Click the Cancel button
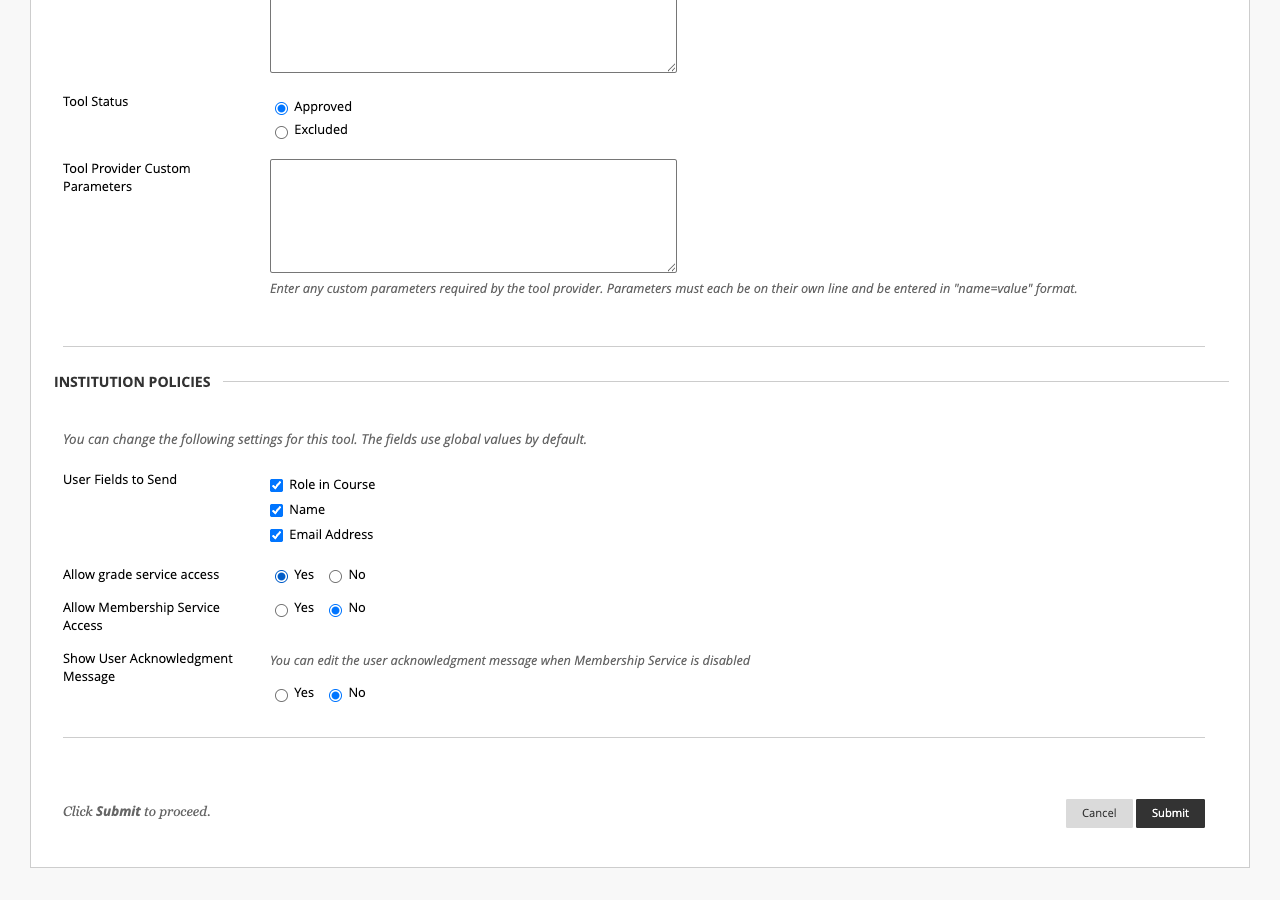This screenshot has width=1280, height=900. [1099, 813]
